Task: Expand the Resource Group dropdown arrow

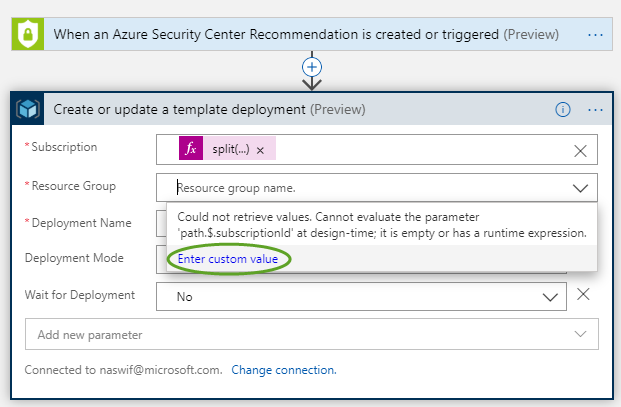Action: coord(580,188)
